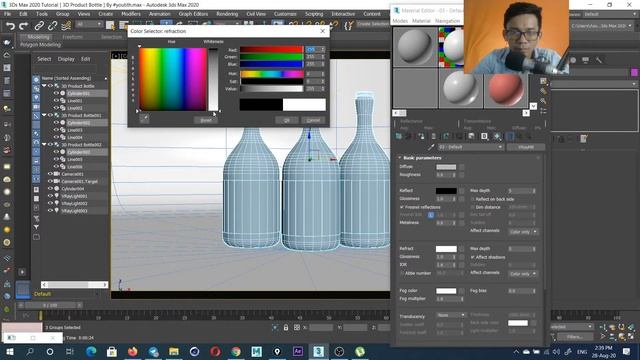The height and width of the screenshot is (360, 640).
Task: Collapse the 3D Product Bottle group
Action: [44, 86]
